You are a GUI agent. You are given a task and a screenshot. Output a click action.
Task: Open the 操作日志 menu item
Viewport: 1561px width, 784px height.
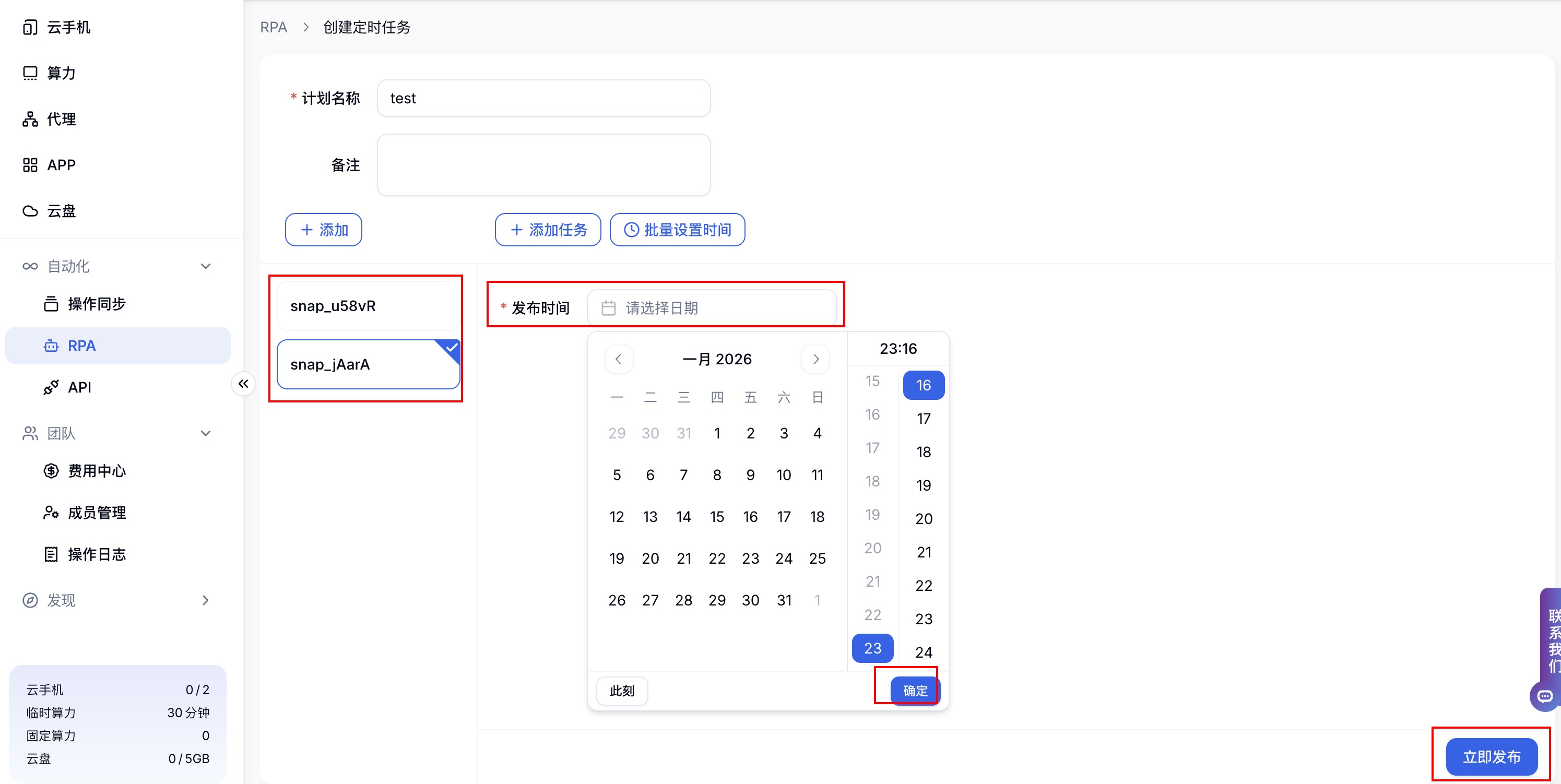pos(96,554)
